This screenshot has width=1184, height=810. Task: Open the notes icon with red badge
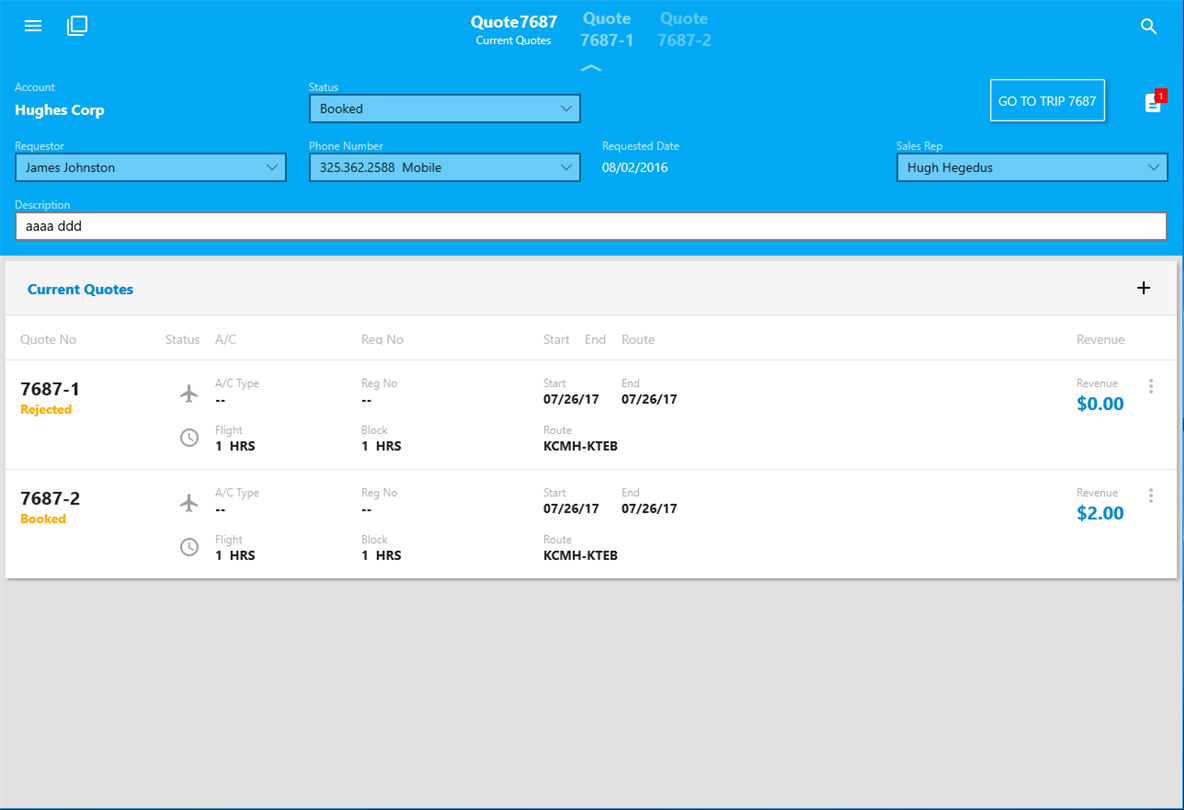tap(1155, 101)
